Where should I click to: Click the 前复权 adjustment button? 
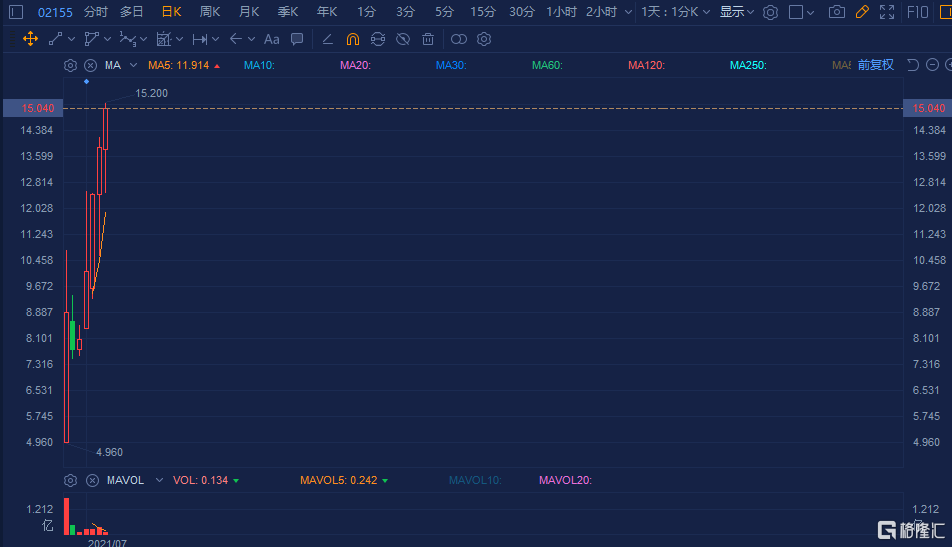click(876, 65)
